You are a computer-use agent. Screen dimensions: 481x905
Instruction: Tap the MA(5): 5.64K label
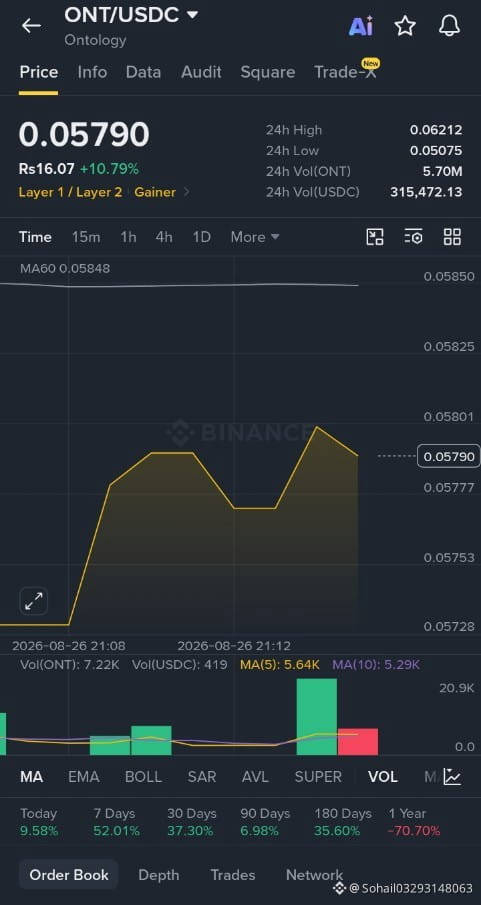279,665
